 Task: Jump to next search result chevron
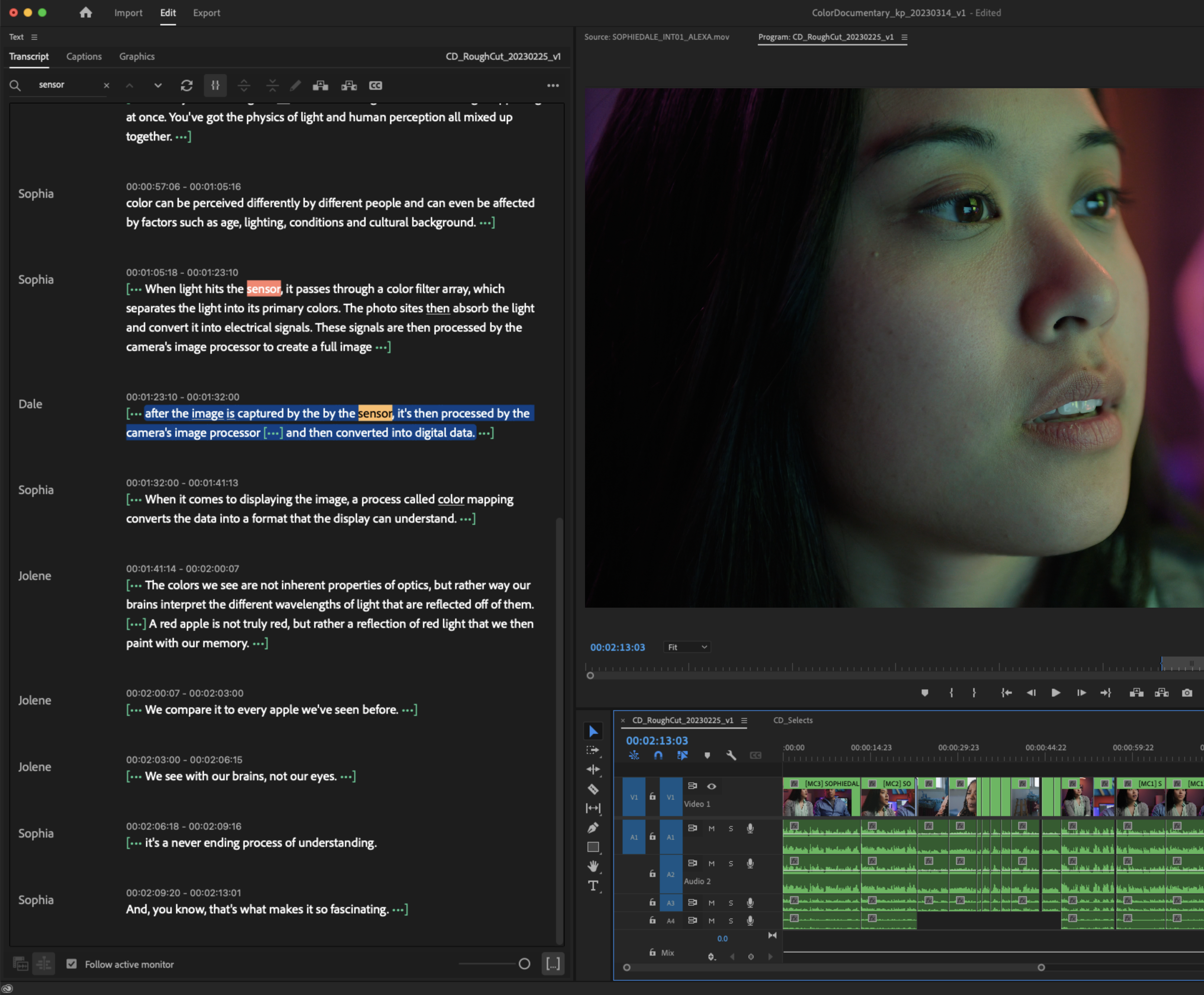(x=157, y=86)
